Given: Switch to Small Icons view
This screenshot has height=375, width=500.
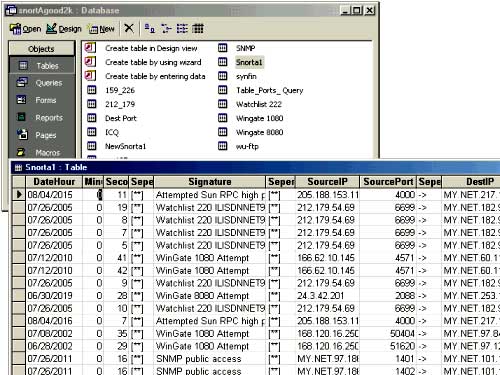Looking at the screenshot, I should click(x=166, y=29).
